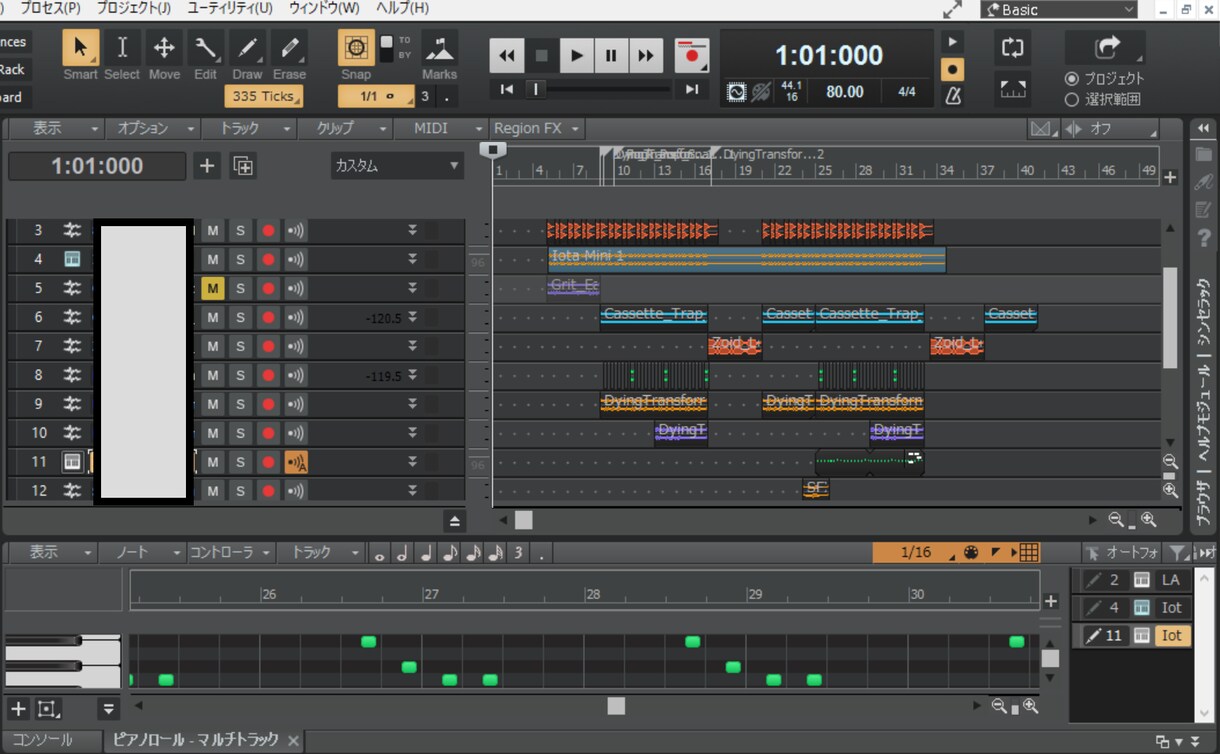Expand the Region FX menu
1220x754 pixels.
coord(537,129)
